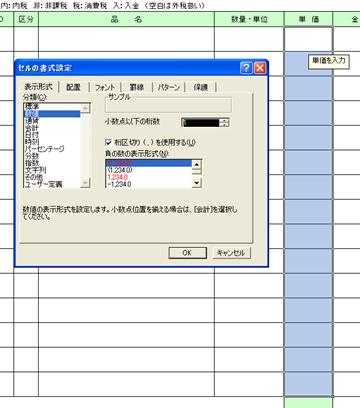
Task: Switch to the パターン tab
Action: (169, 87)
